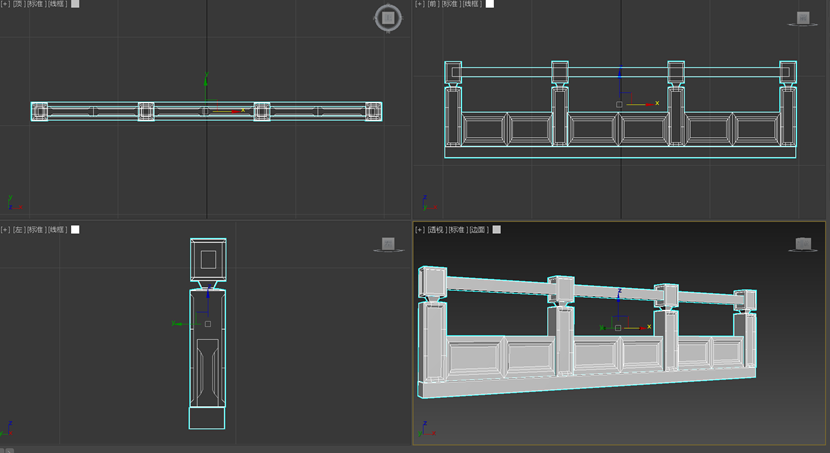The image size is (830, 453).
Task: Select the top rail in the front viewport
Action: 619,72
